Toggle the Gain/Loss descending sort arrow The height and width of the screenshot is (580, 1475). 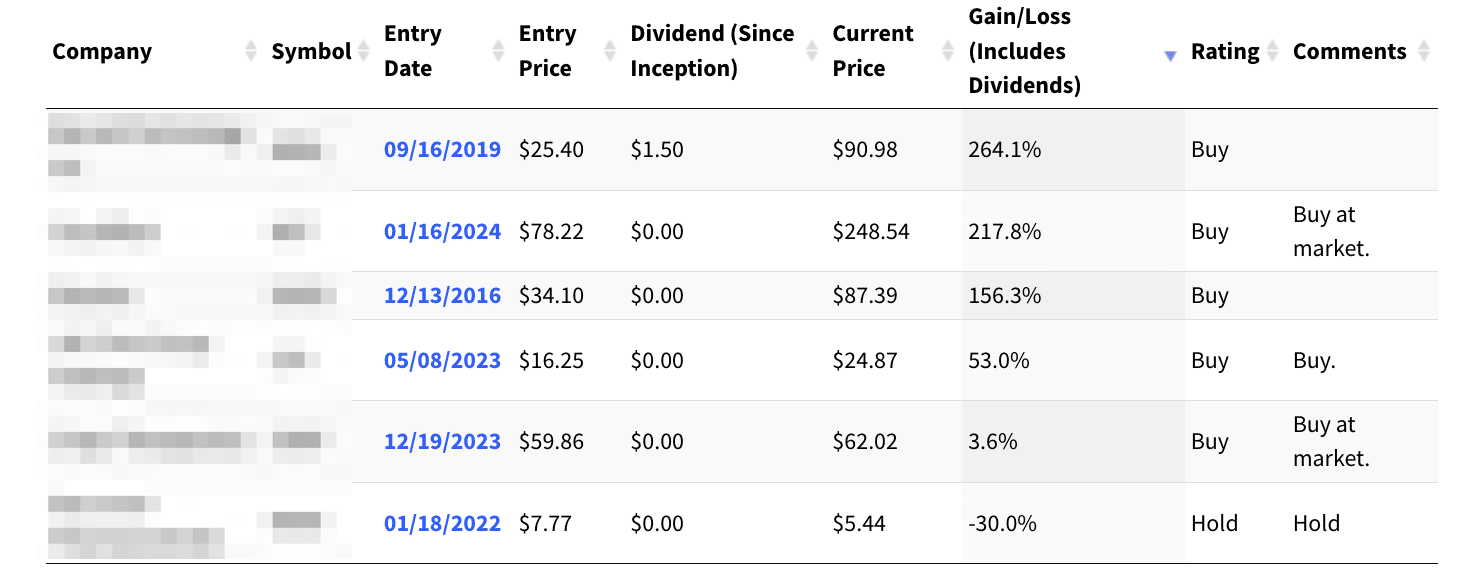click(x=1170, y=57)
